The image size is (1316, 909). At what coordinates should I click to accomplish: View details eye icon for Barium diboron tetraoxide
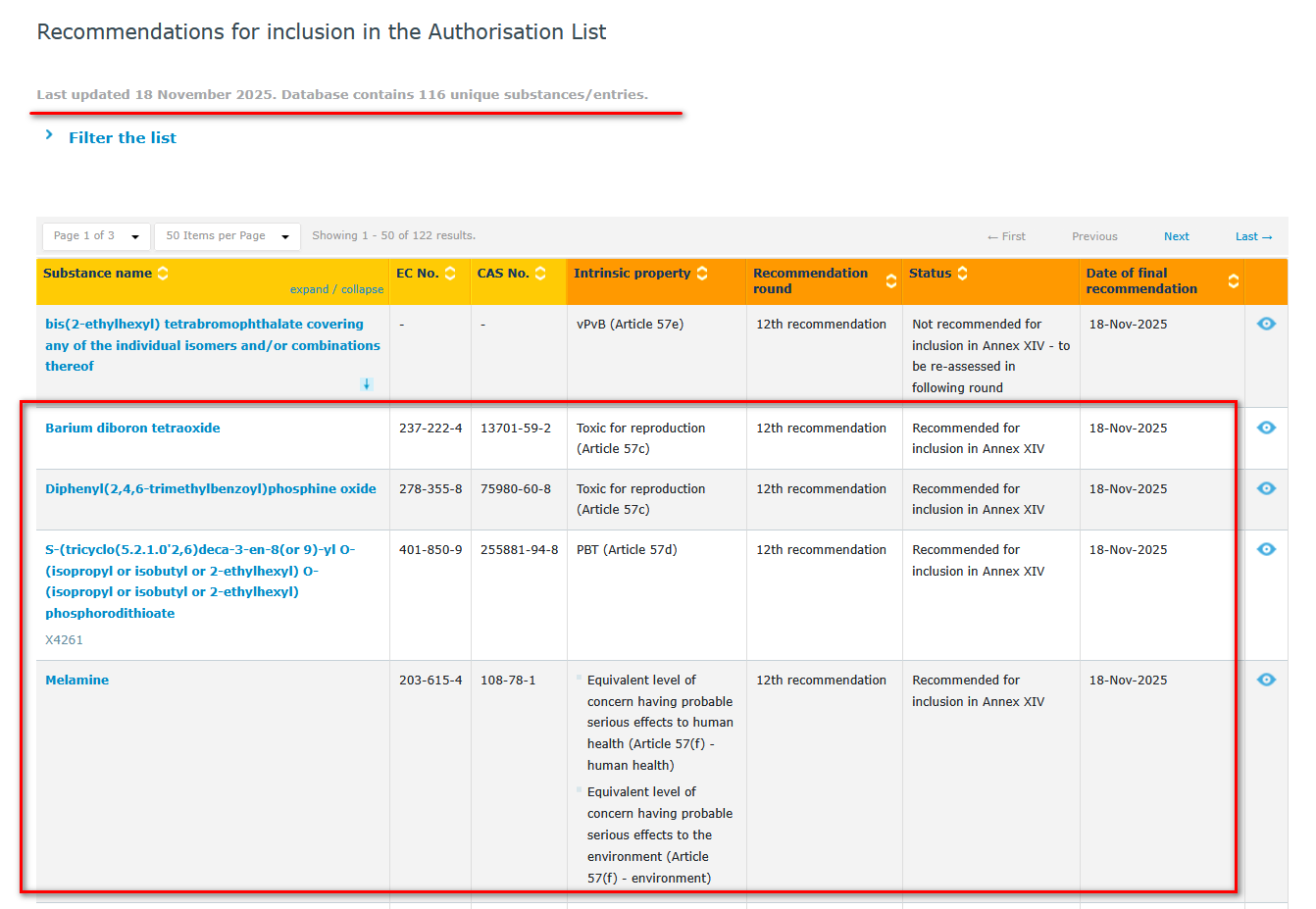1266,428
